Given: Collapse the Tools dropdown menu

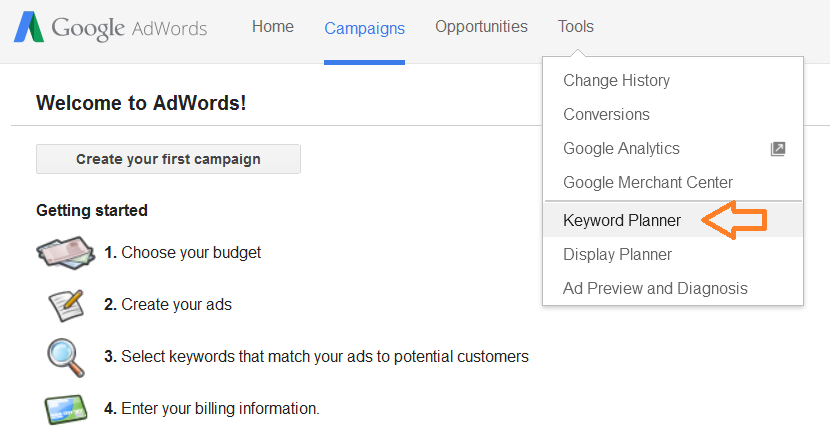Looking at the screenshot, I should pyautogui.click(x=576, y=26).
